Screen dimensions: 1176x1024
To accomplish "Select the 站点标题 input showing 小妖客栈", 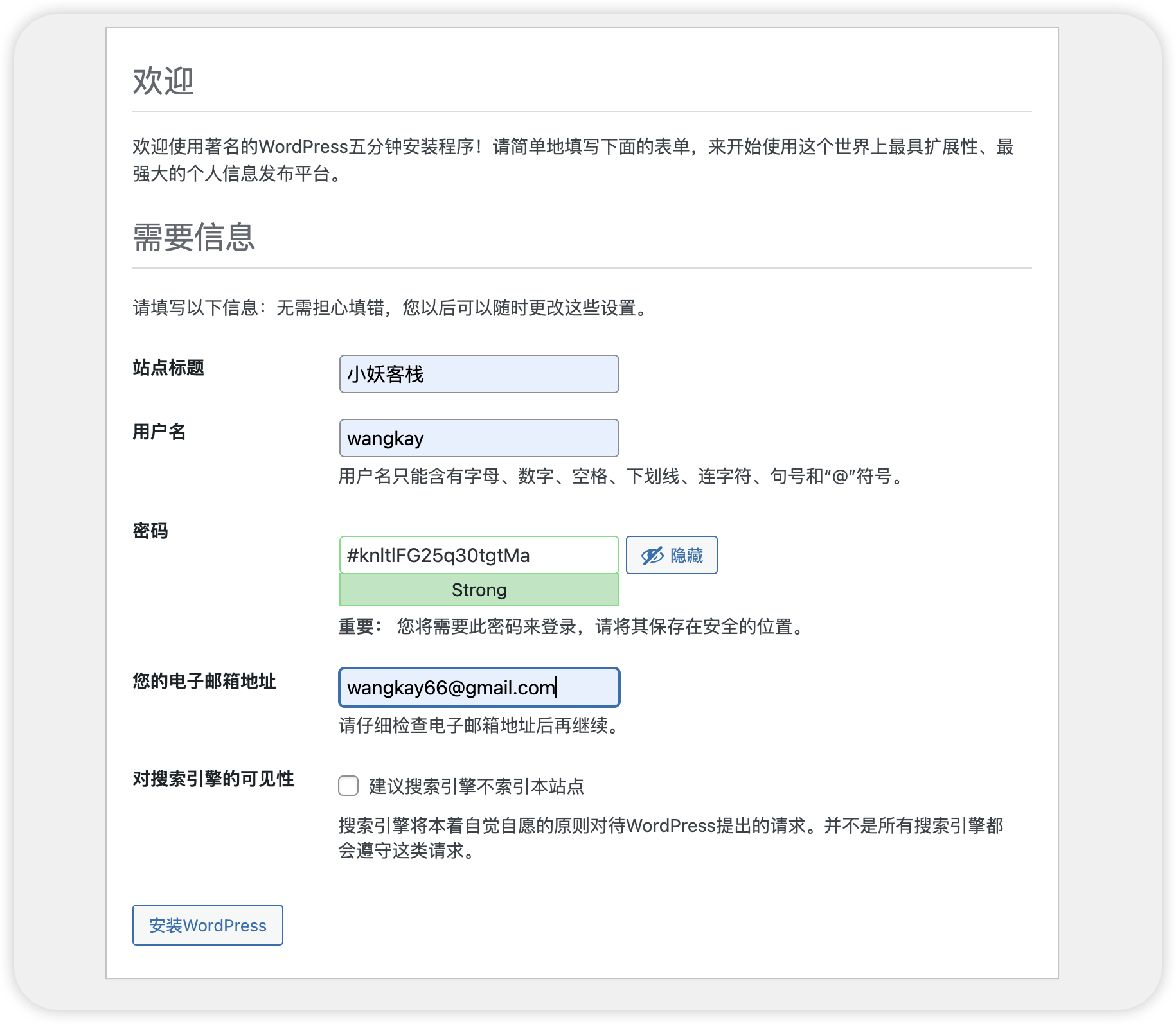I will [478, 373].
